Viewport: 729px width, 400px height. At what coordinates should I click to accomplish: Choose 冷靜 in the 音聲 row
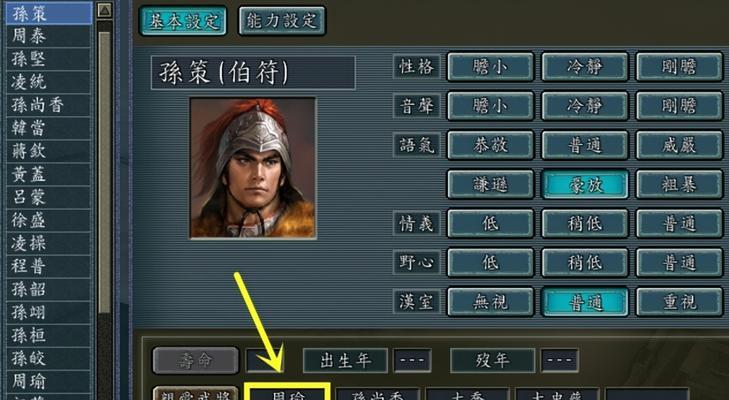[x=584, y=106]
